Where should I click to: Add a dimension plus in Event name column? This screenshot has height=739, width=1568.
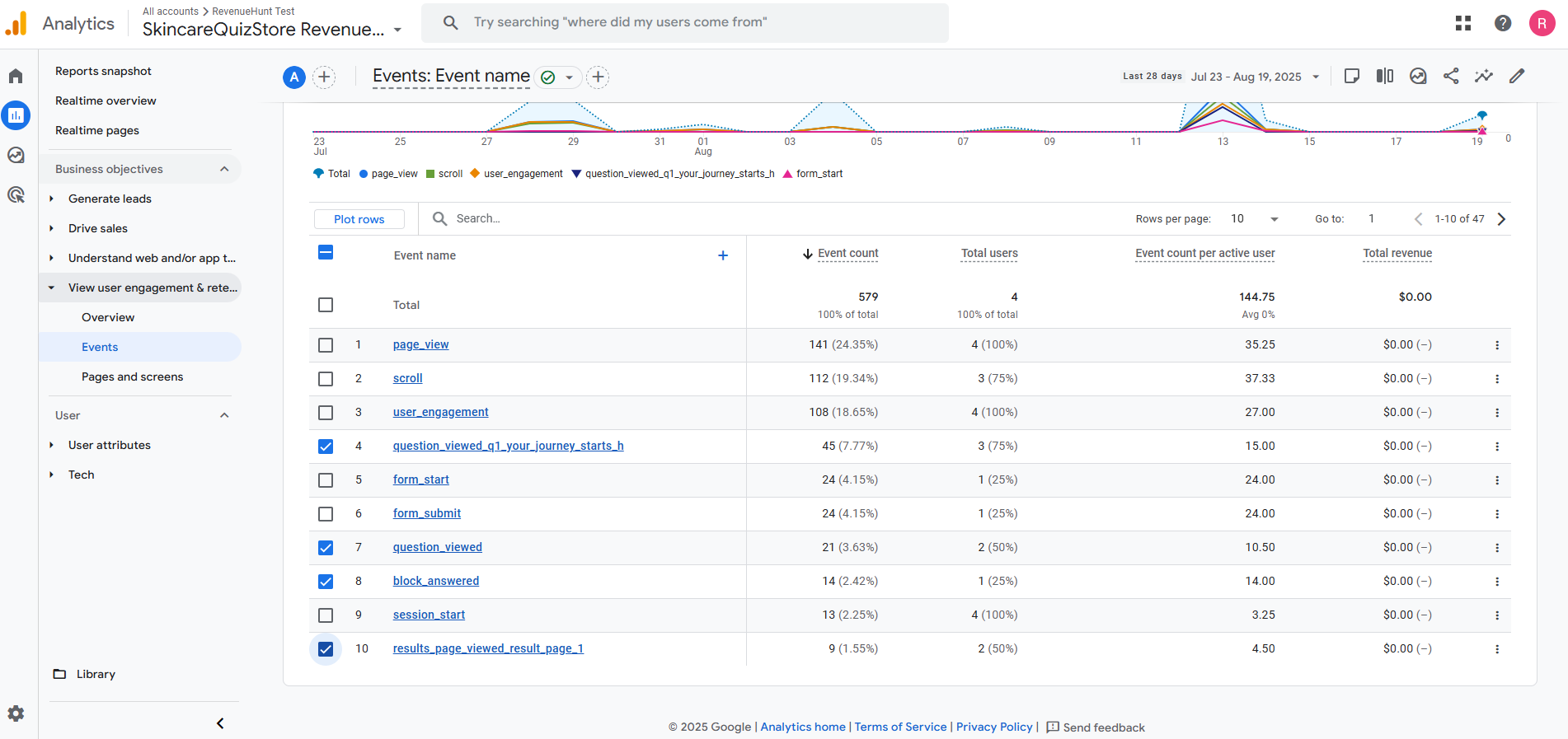tap(723, 255)
